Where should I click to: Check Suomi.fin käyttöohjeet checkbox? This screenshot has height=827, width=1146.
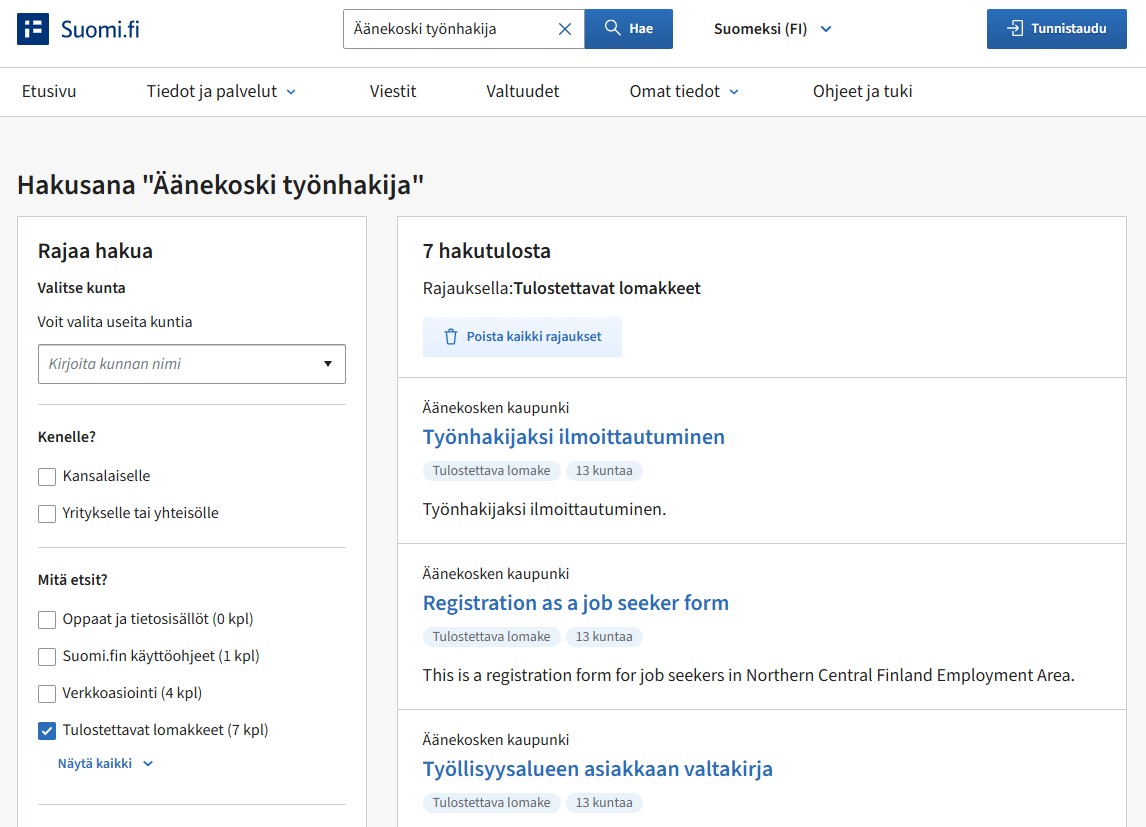click(47, 657)
